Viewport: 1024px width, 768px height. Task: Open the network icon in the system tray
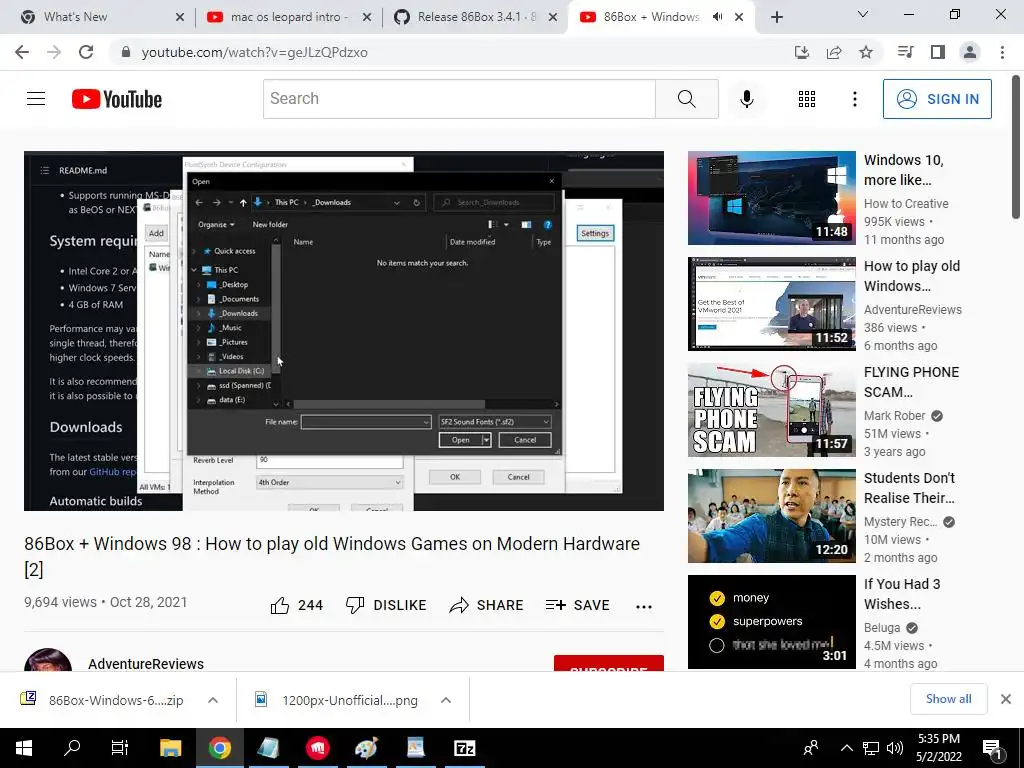pos(871,748)
